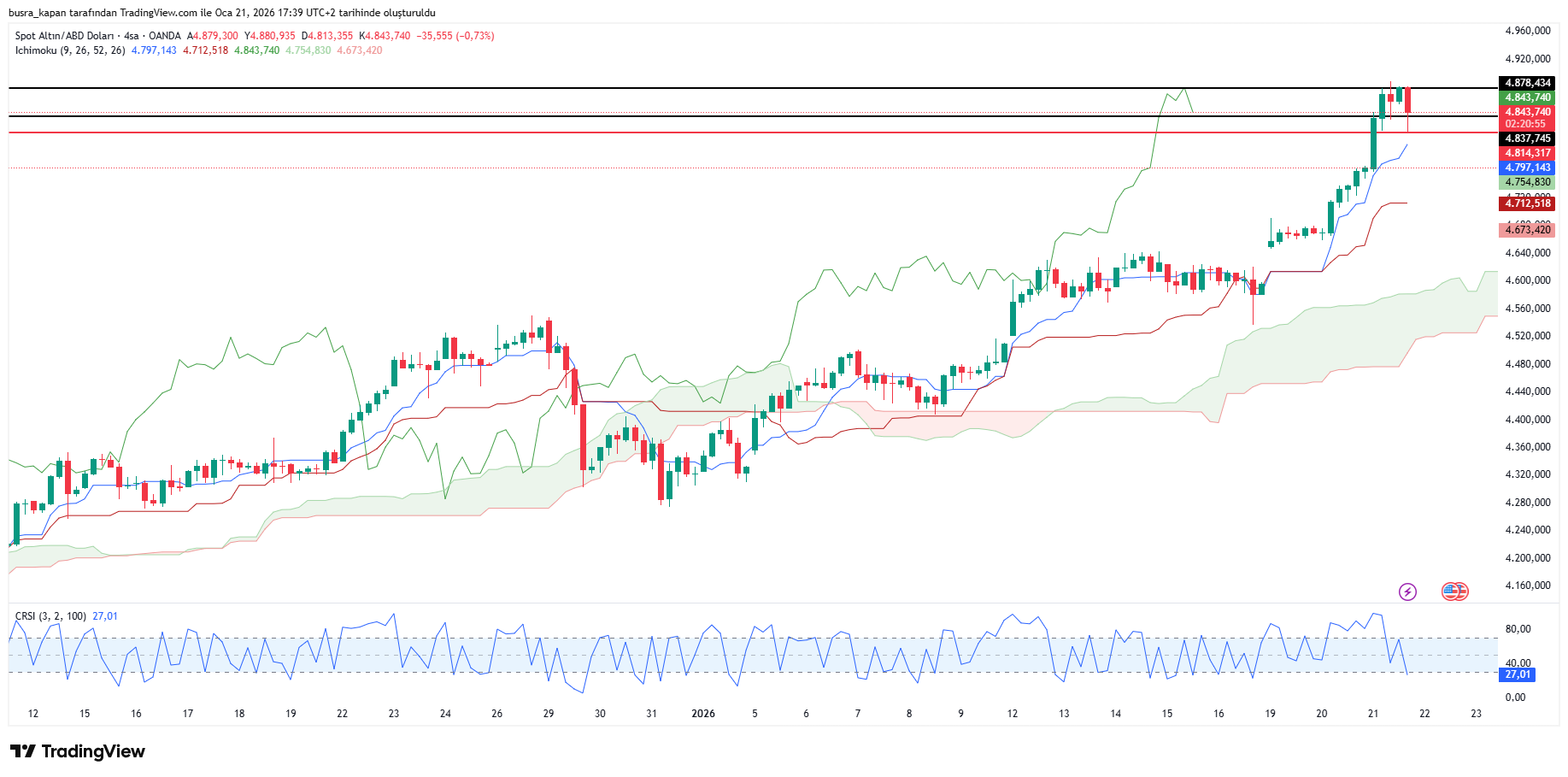
Task: Select the Ichimoku (9, 26, 52, 26) legend
Action: 70,50
